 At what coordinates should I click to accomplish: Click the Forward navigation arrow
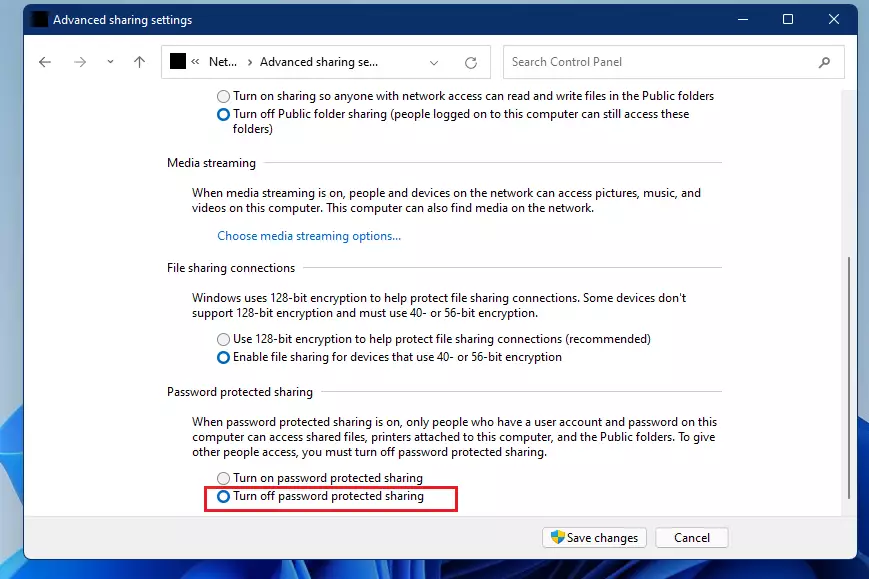[x=80, y=62]
